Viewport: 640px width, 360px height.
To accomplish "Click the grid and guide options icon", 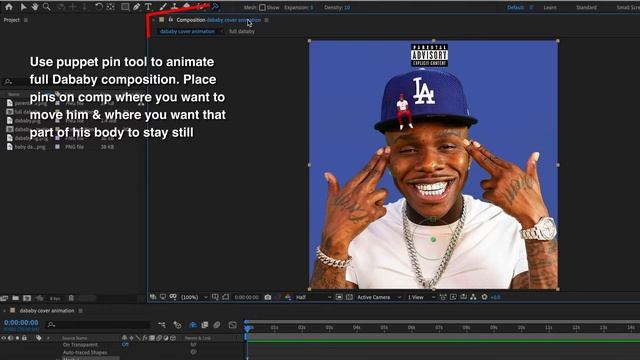I will (215, 297).
